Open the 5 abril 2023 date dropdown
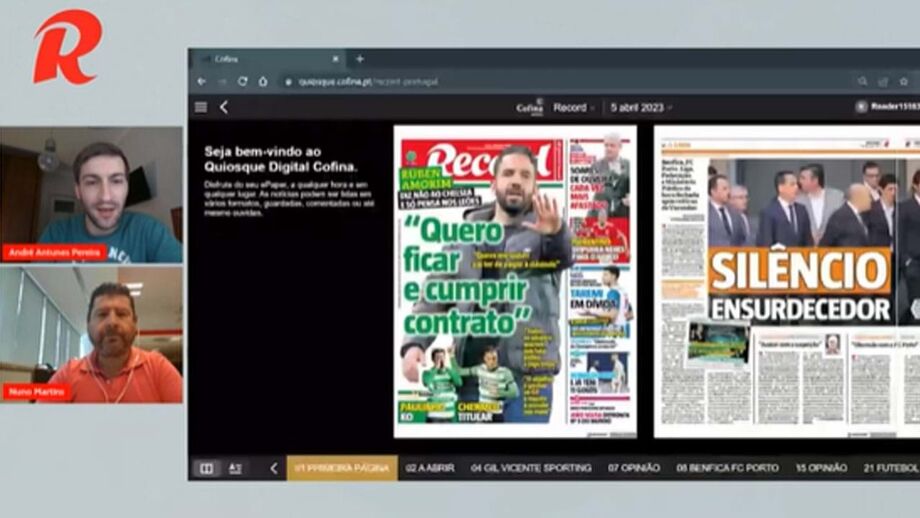This screenshot has width=920, height=518. coord(641,107)
